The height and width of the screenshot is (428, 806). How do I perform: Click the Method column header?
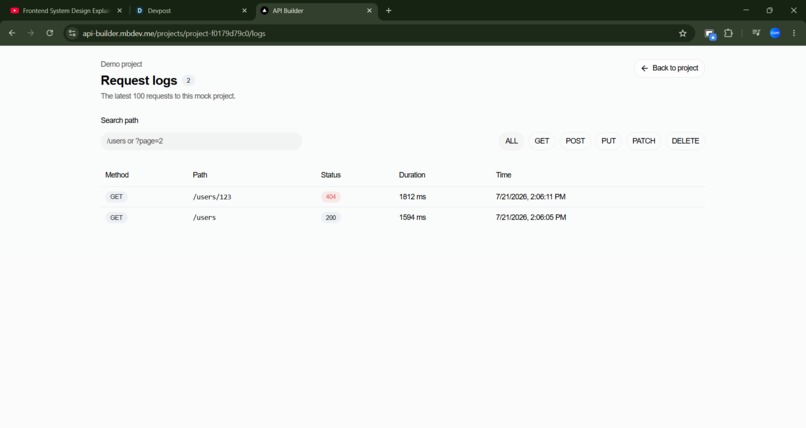click(x=117, y=175)
